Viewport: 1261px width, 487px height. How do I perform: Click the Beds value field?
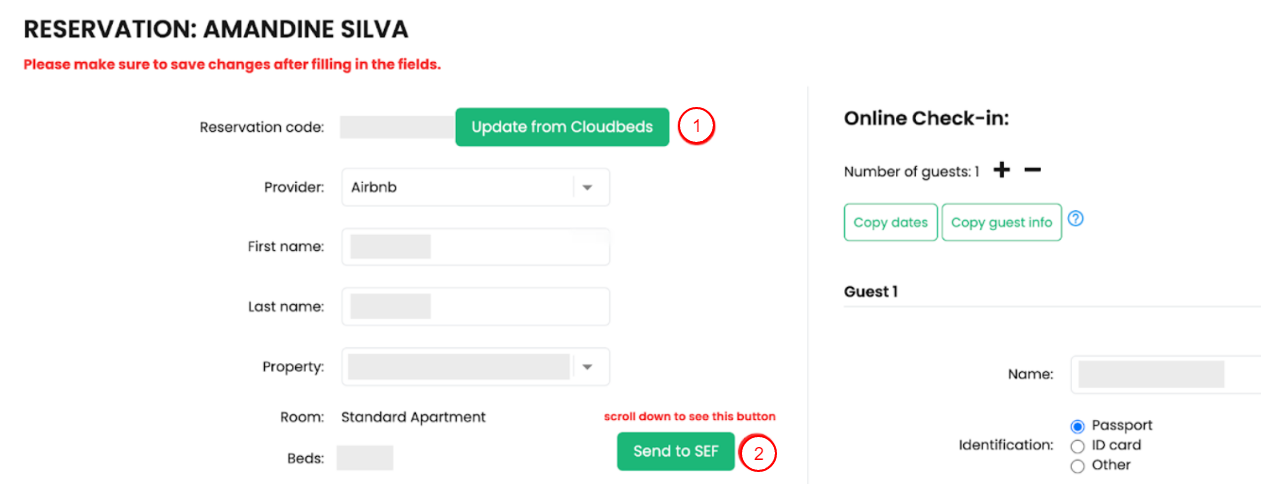(x=365, y=458)
